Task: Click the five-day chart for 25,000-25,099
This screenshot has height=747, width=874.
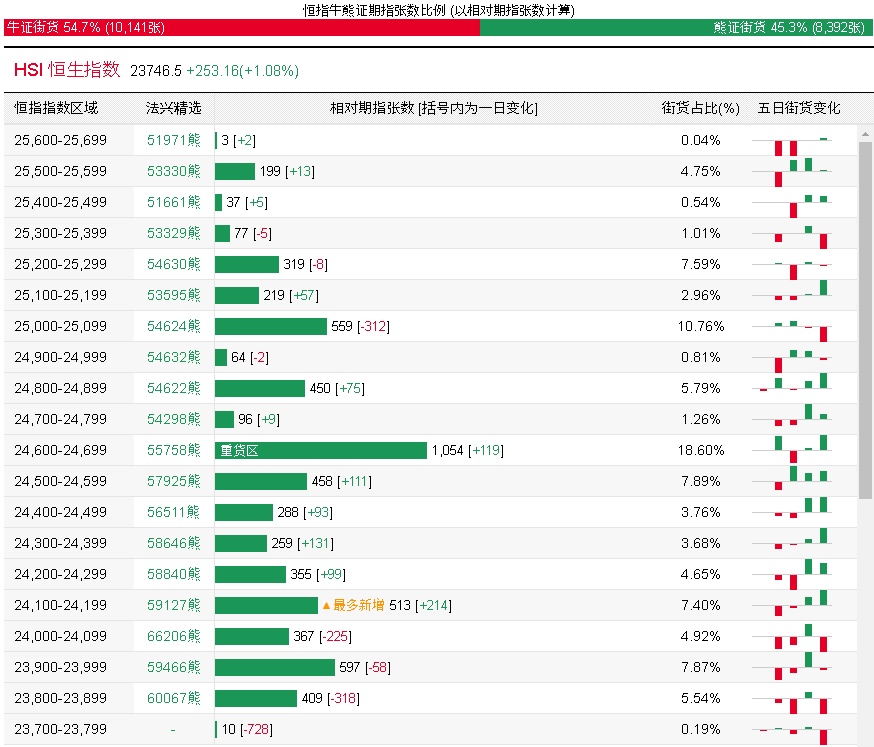Action: point(792,330)
